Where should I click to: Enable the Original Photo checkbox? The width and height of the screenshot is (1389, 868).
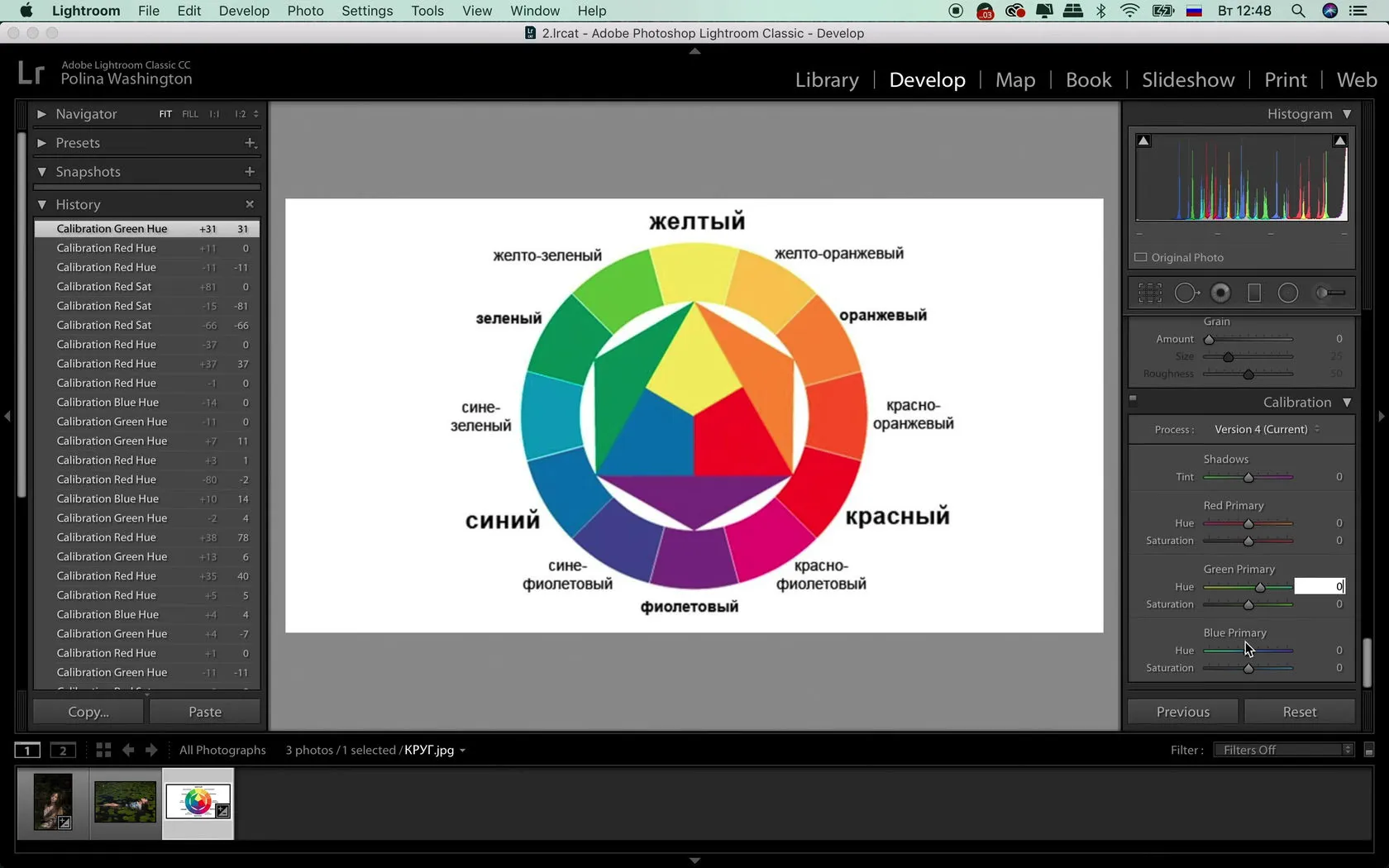coord(1141,257)
